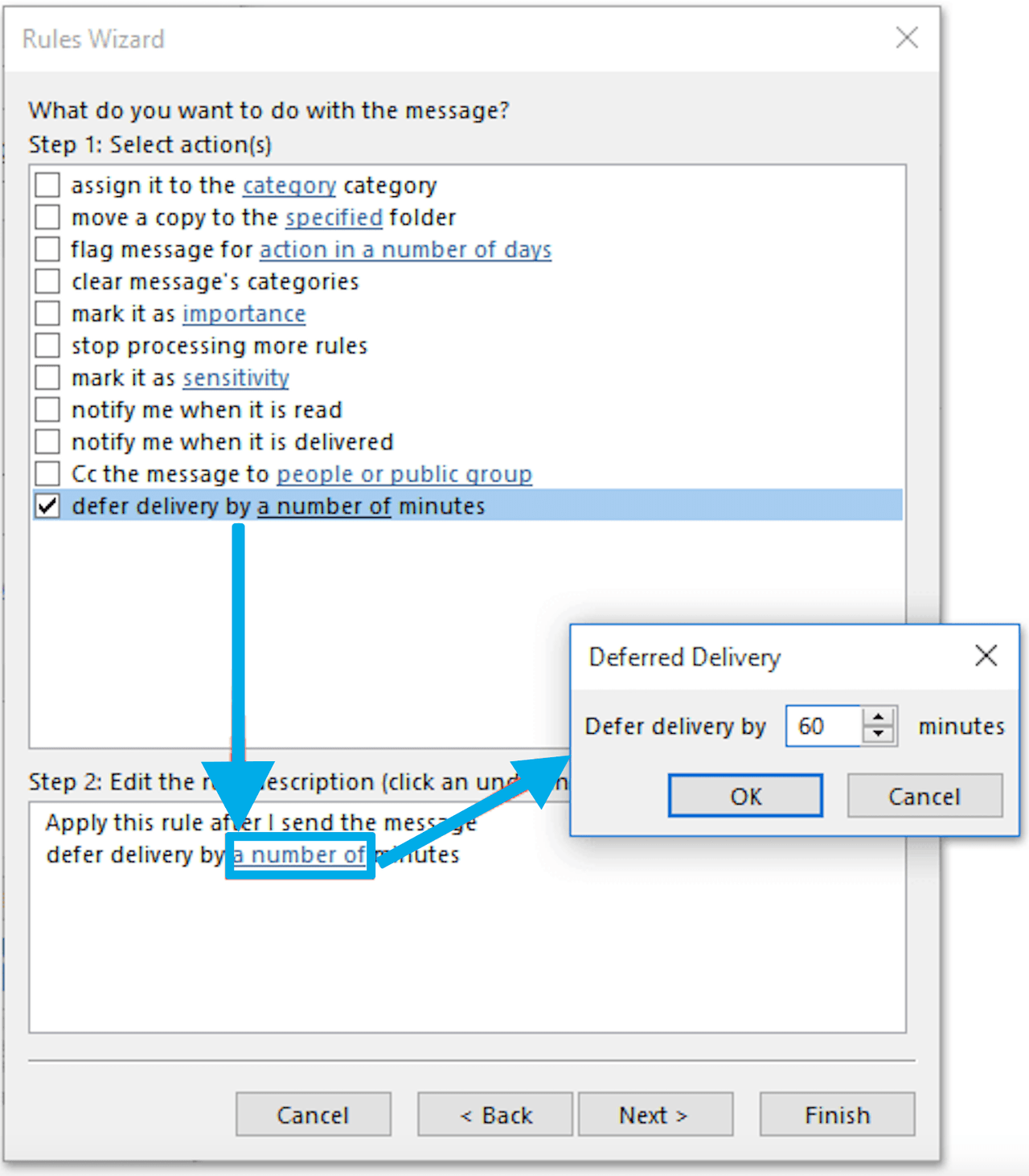Check 'flag message for action in a number of days'
This screenshot has width=1029, height=1176.
(x=46, y=248)
